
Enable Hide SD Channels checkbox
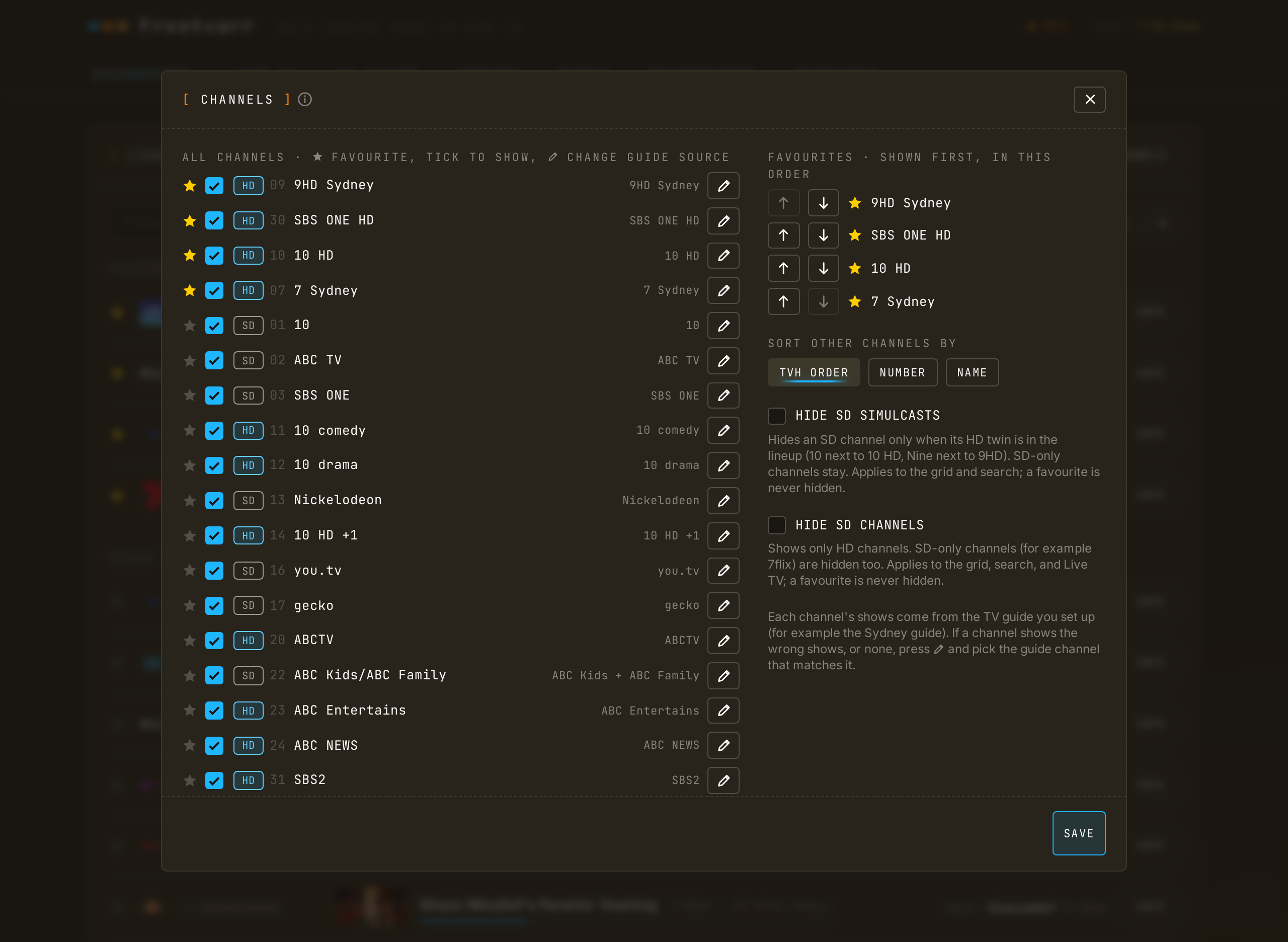tap(776, 525)
